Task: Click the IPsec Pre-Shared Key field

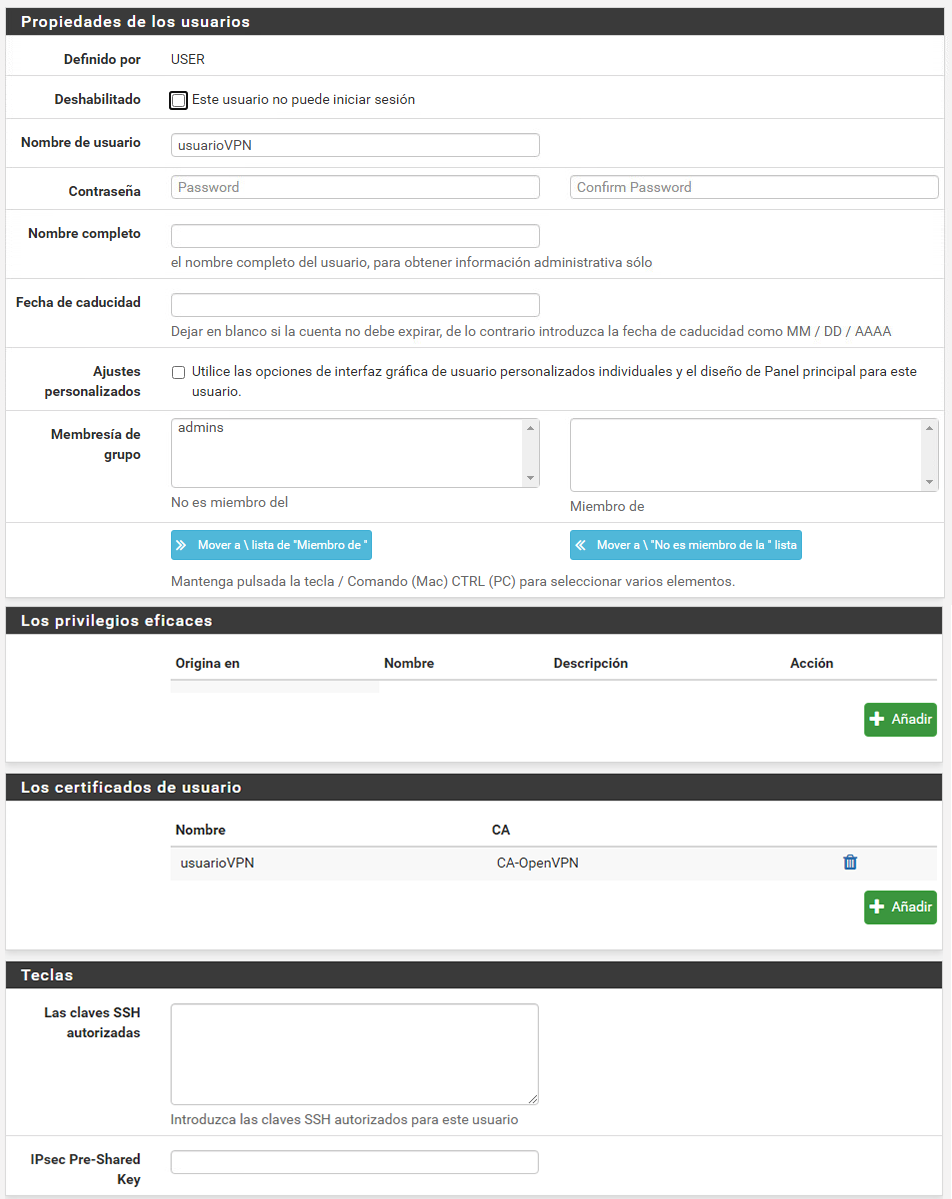Action: (354, 1162)
